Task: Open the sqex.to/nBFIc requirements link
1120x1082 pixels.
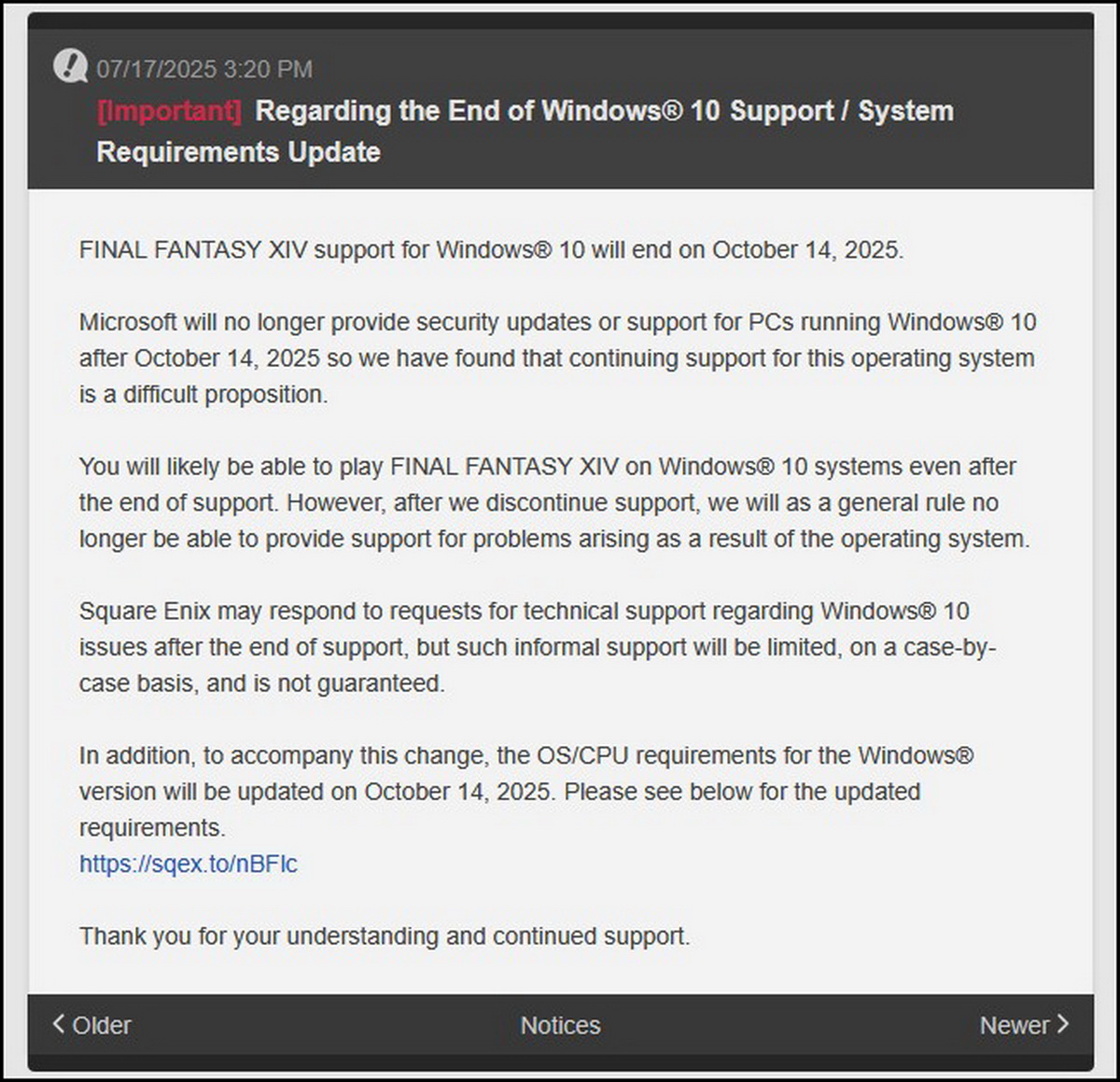Action: click(189, 864)
